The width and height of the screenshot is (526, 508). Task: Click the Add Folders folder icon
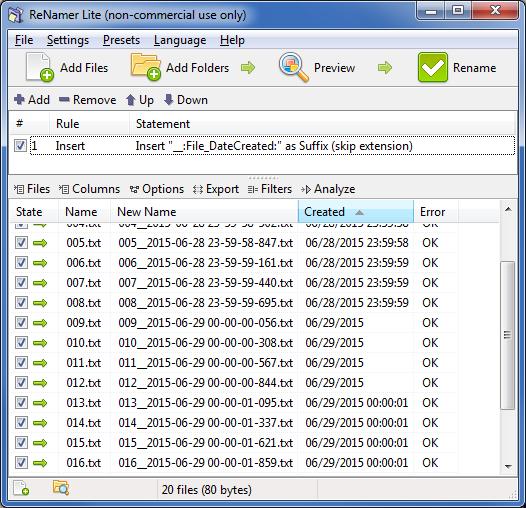click(146, 66)
